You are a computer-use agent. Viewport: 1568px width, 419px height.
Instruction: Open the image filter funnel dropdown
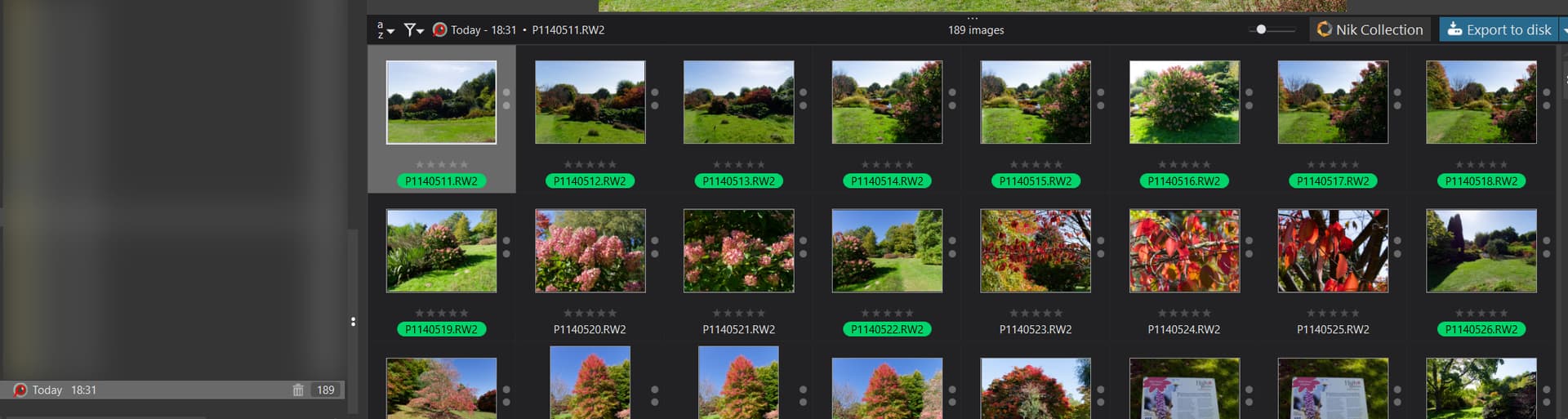[413, 30]
